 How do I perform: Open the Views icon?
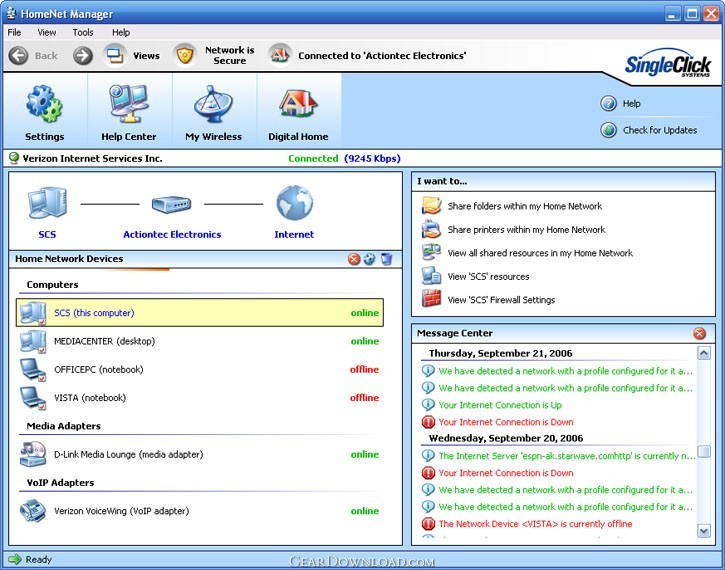pos(115,55)
